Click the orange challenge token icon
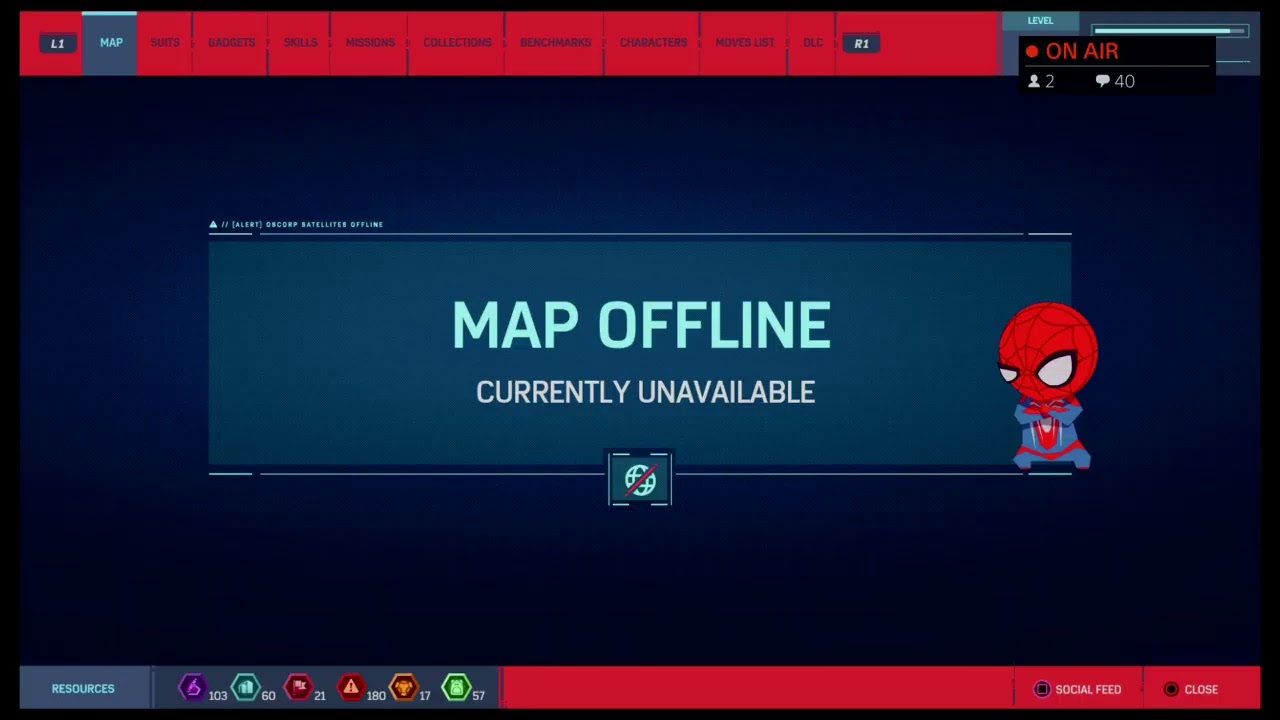This screenshot has height=720, width=1280. 404,688
